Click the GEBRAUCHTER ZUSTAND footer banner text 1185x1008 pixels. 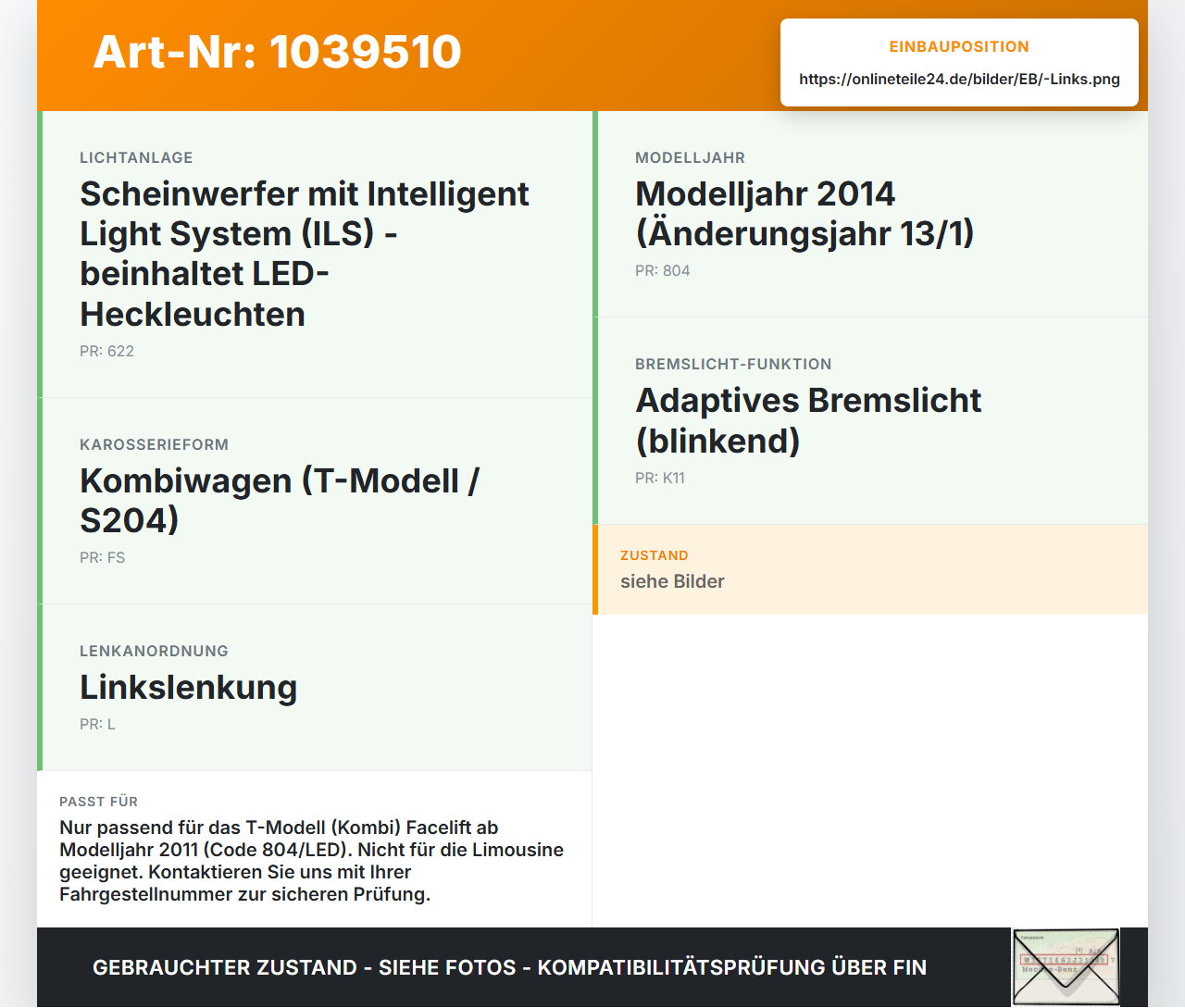pos(509,967)
